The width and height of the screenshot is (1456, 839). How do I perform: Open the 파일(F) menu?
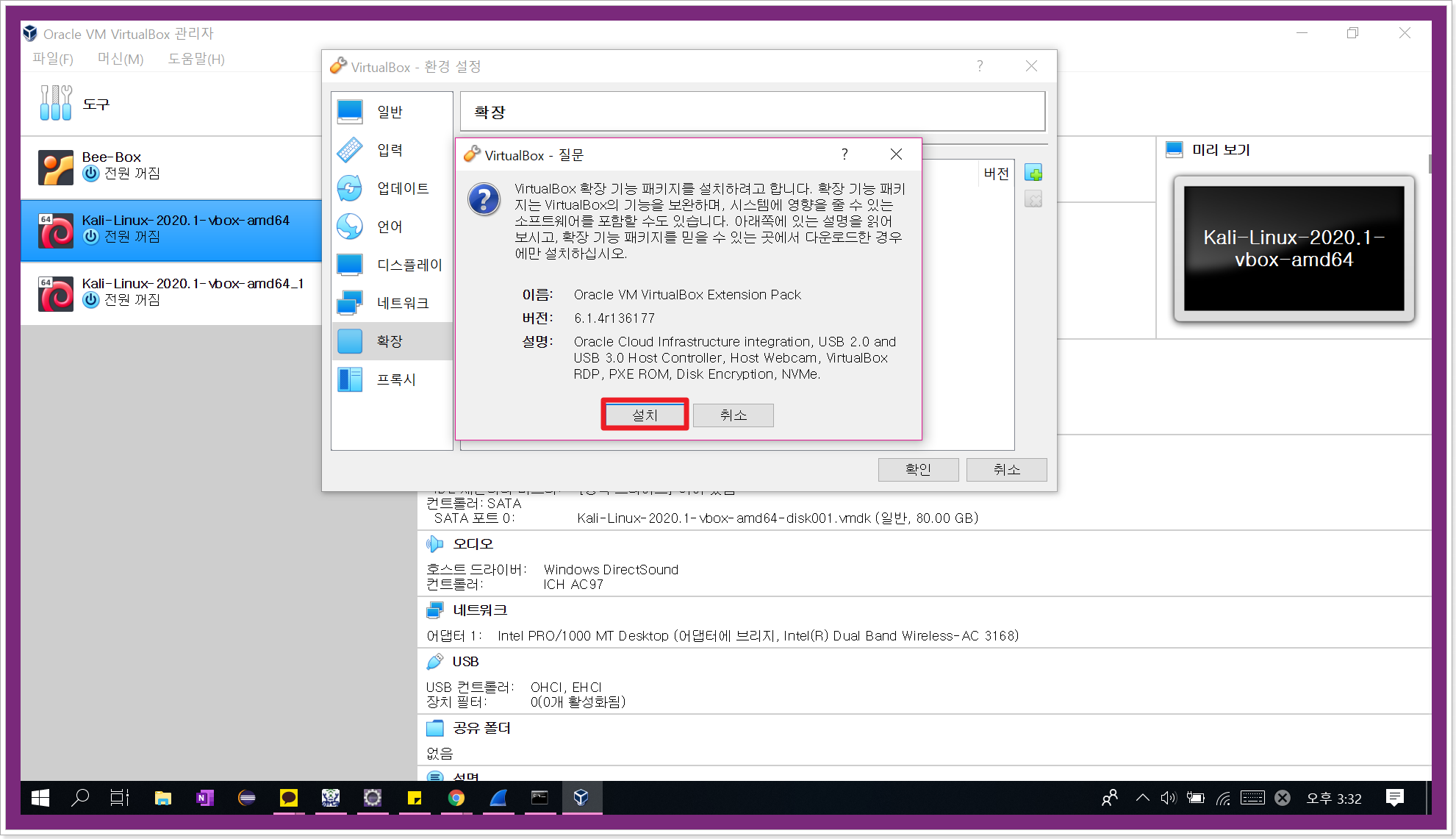tap(53, 59)
